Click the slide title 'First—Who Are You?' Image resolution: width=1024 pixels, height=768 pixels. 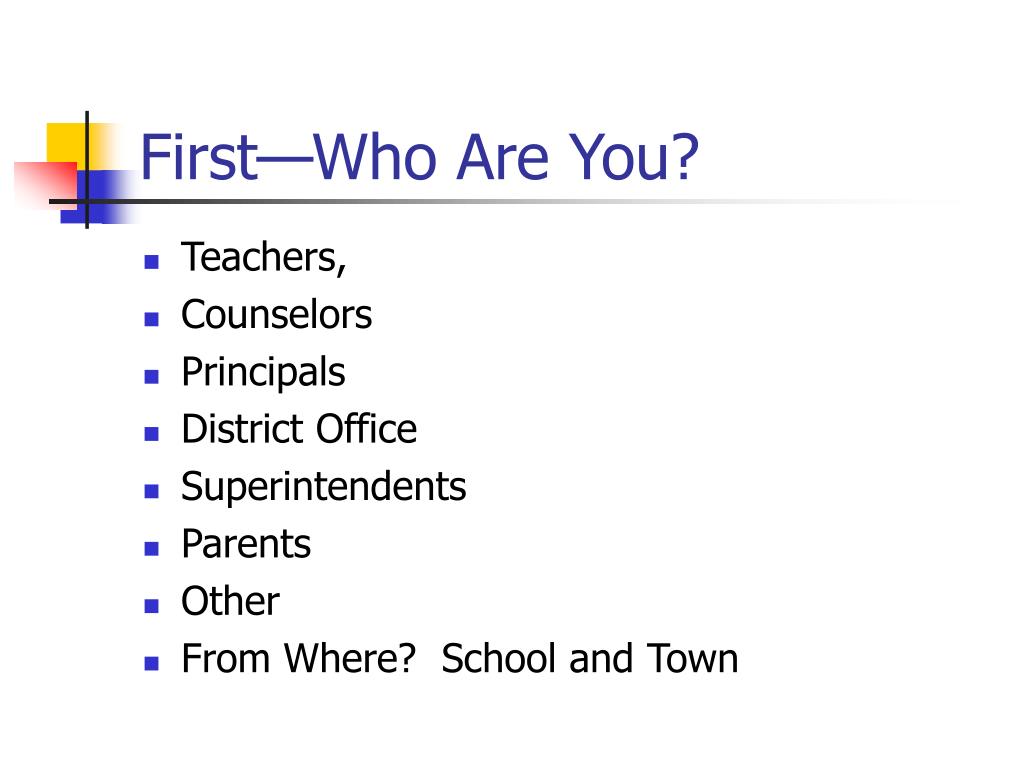[x=419, y=157]
